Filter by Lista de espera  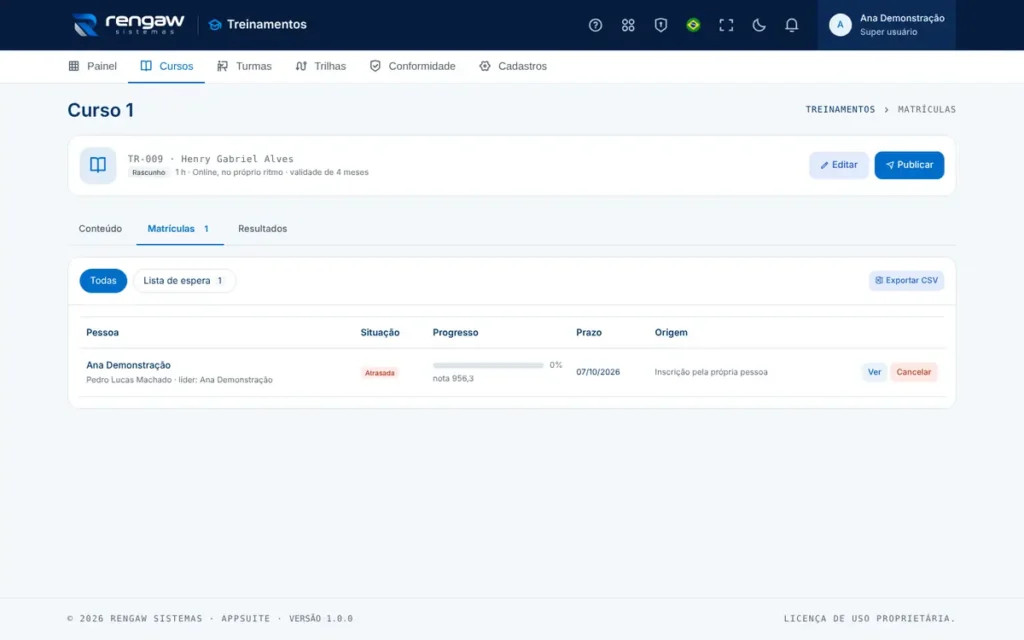point(184,281)
